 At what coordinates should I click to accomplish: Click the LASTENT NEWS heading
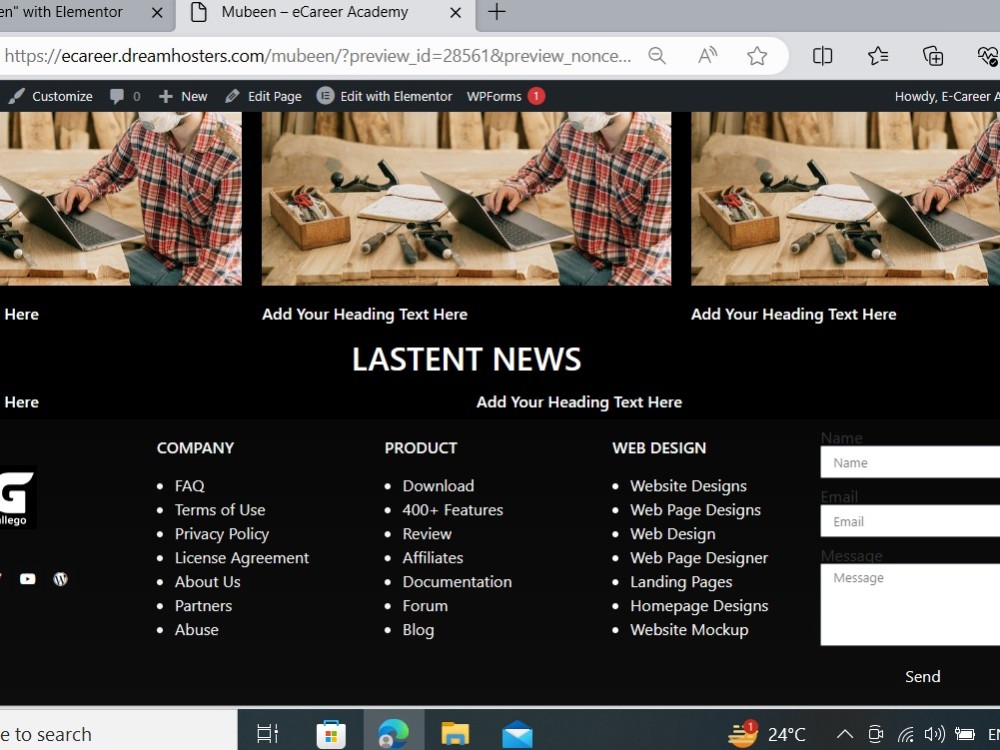[x=466, y=359]
